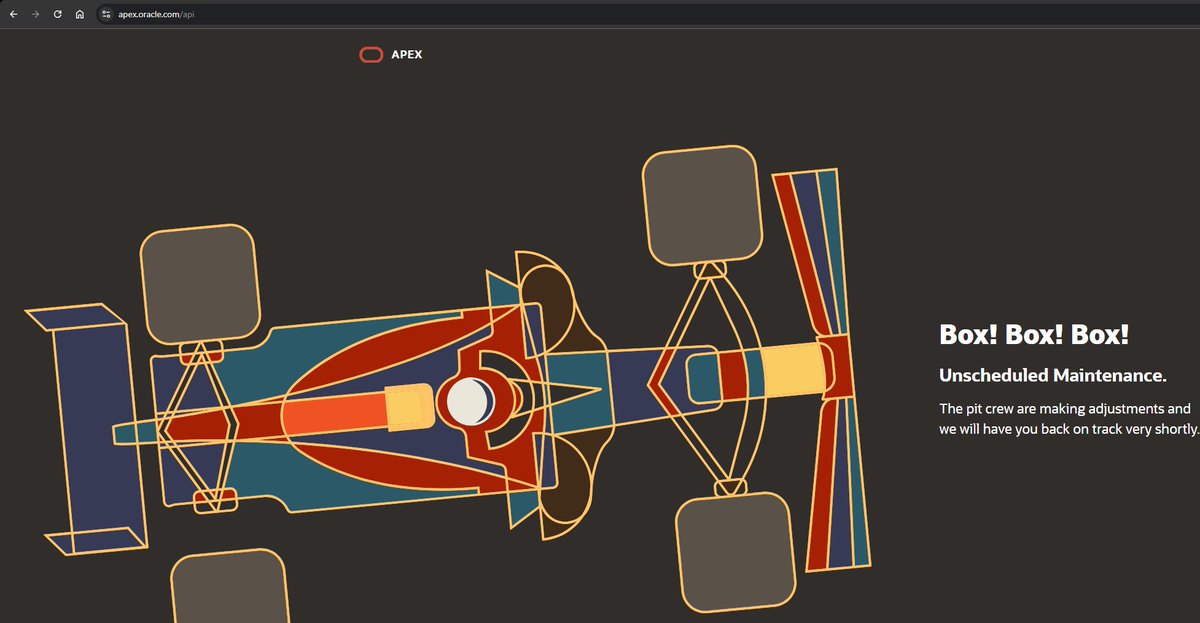Go to the browser home page icon
The height and width of the screenshot is (623, 1200).
(80, 15)
